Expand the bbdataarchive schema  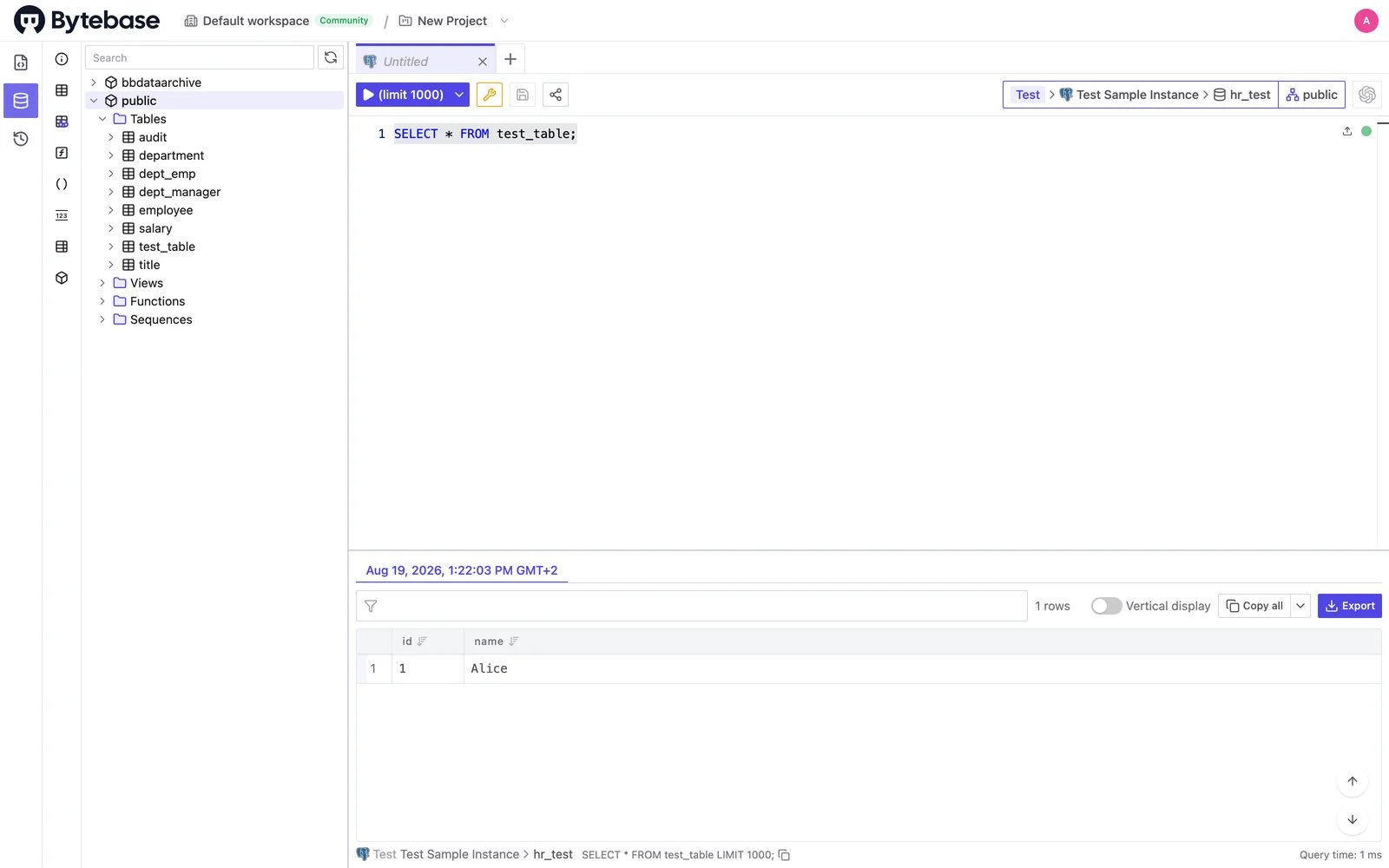click(x=94, y=82)
